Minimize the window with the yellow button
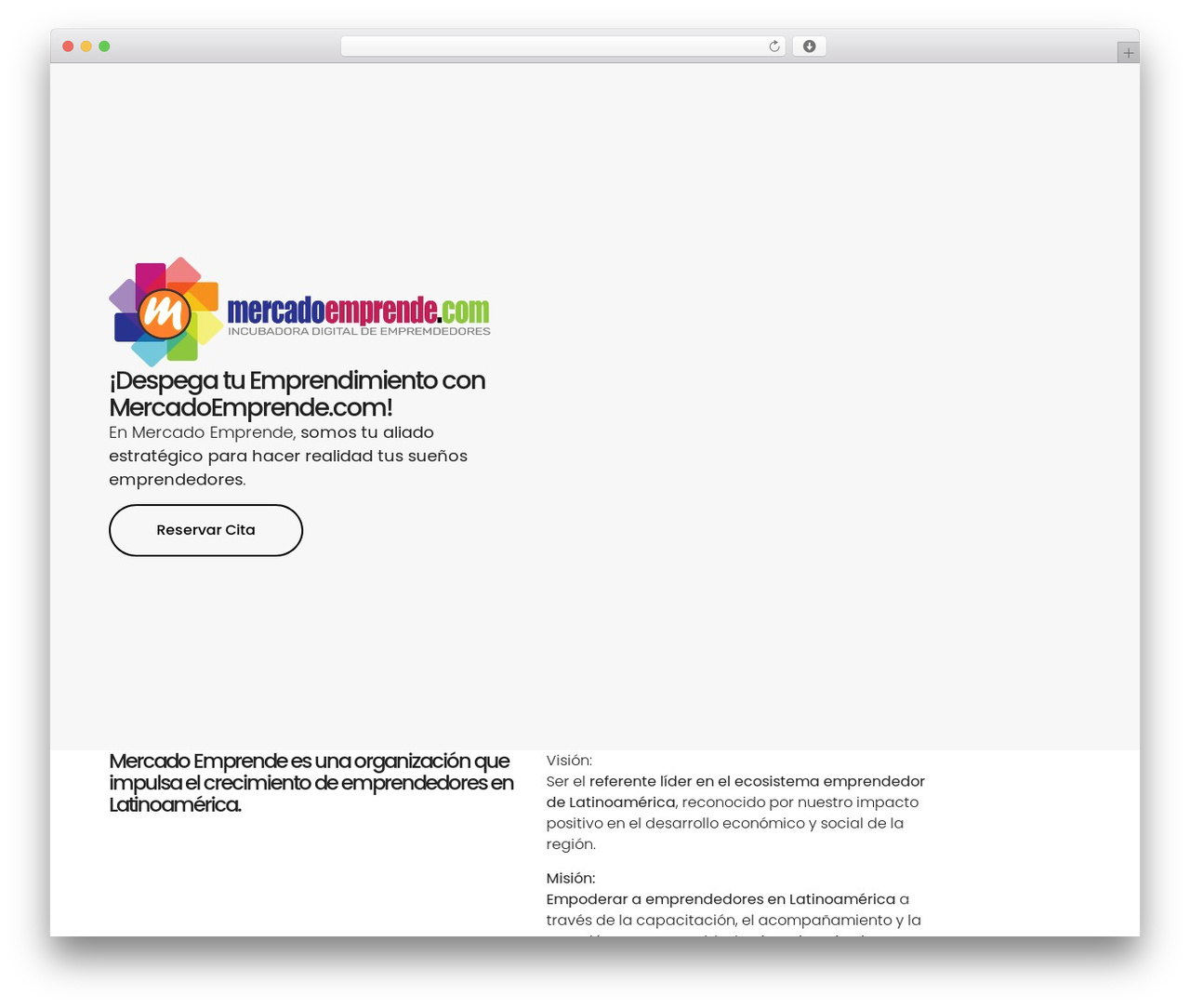This screenshot has width=1190, height=1008. tap(86, 46)
